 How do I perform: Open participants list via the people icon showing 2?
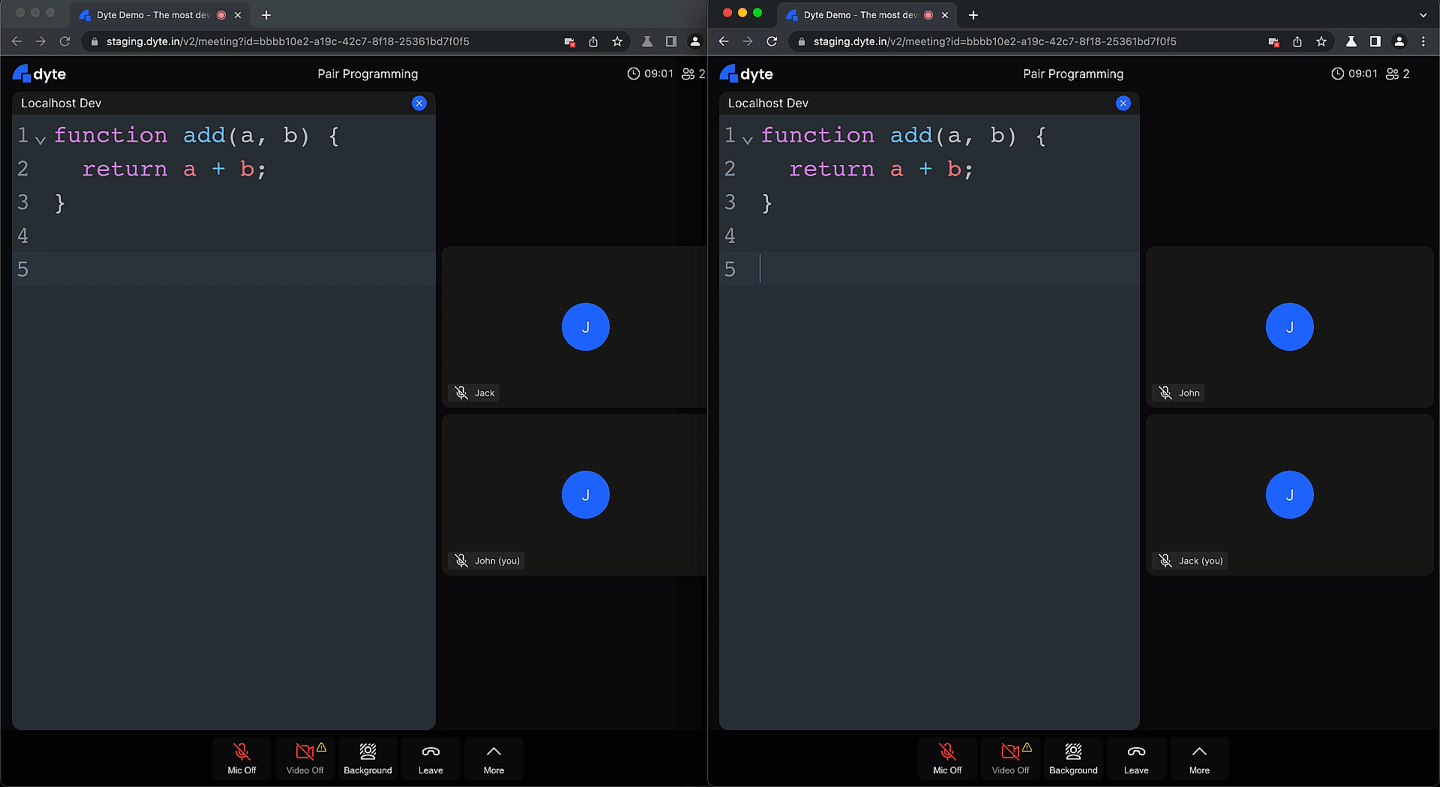click(690, 73)
